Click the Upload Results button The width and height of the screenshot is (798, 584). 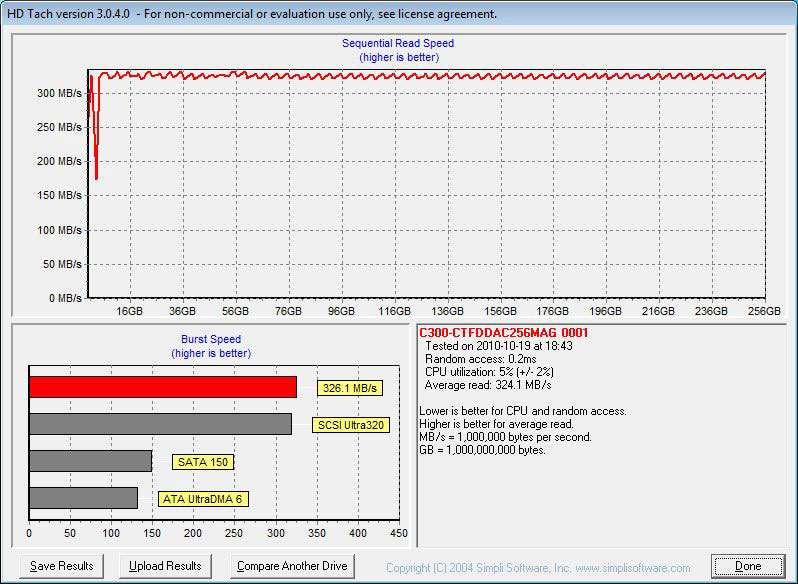tap(165, 566)
